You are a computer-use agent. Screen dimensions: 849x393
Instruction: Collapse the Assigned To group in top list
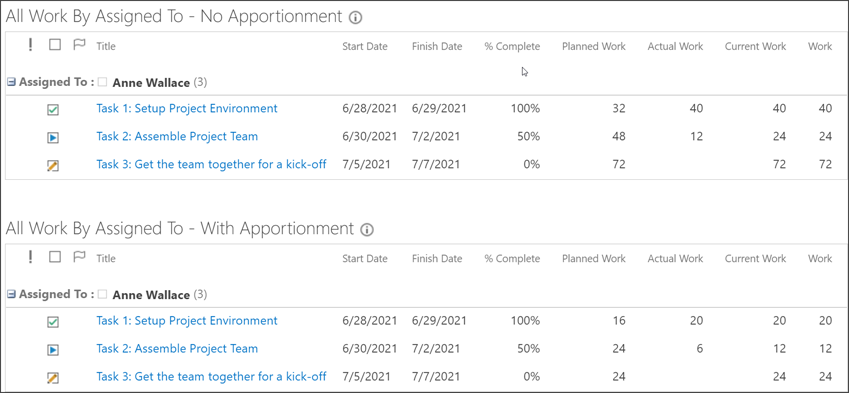point(11,82)
